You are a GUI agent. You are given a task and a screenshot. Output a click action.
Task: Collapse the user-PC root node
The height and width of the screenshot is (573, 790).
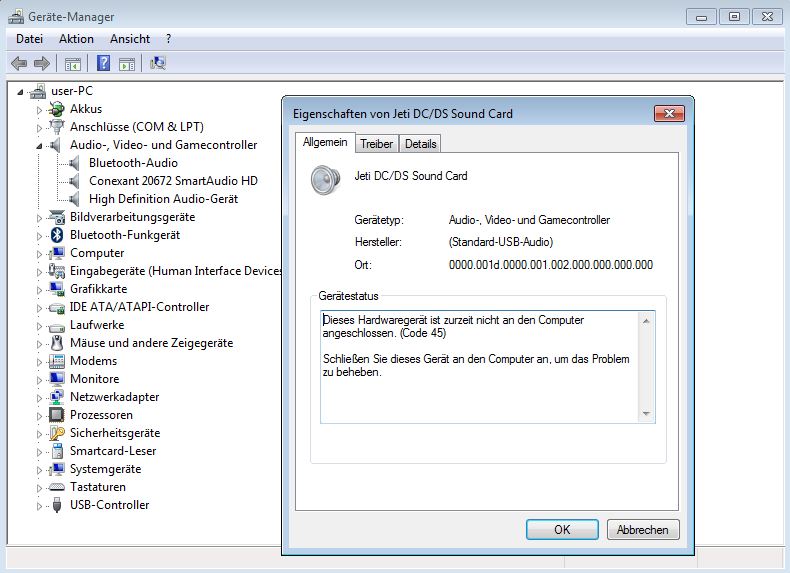(x=22, y=91)
